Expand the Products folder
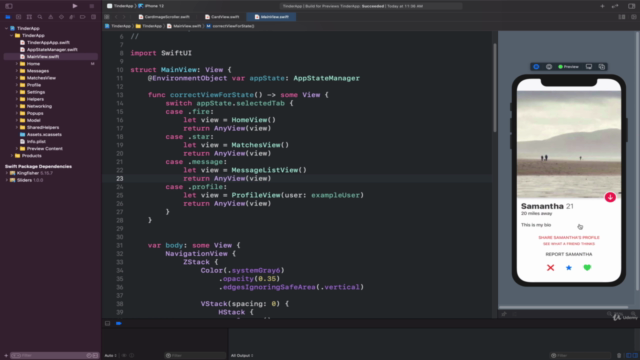 (x=11, y=156)
